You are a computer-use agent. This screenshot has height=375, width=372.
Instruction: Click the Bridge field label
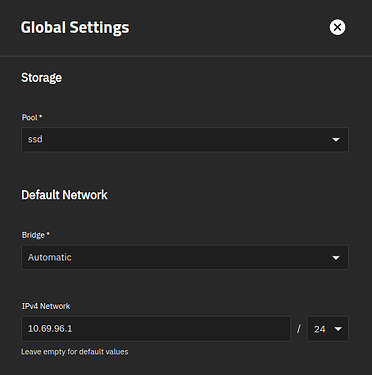(x=35, y=235)
